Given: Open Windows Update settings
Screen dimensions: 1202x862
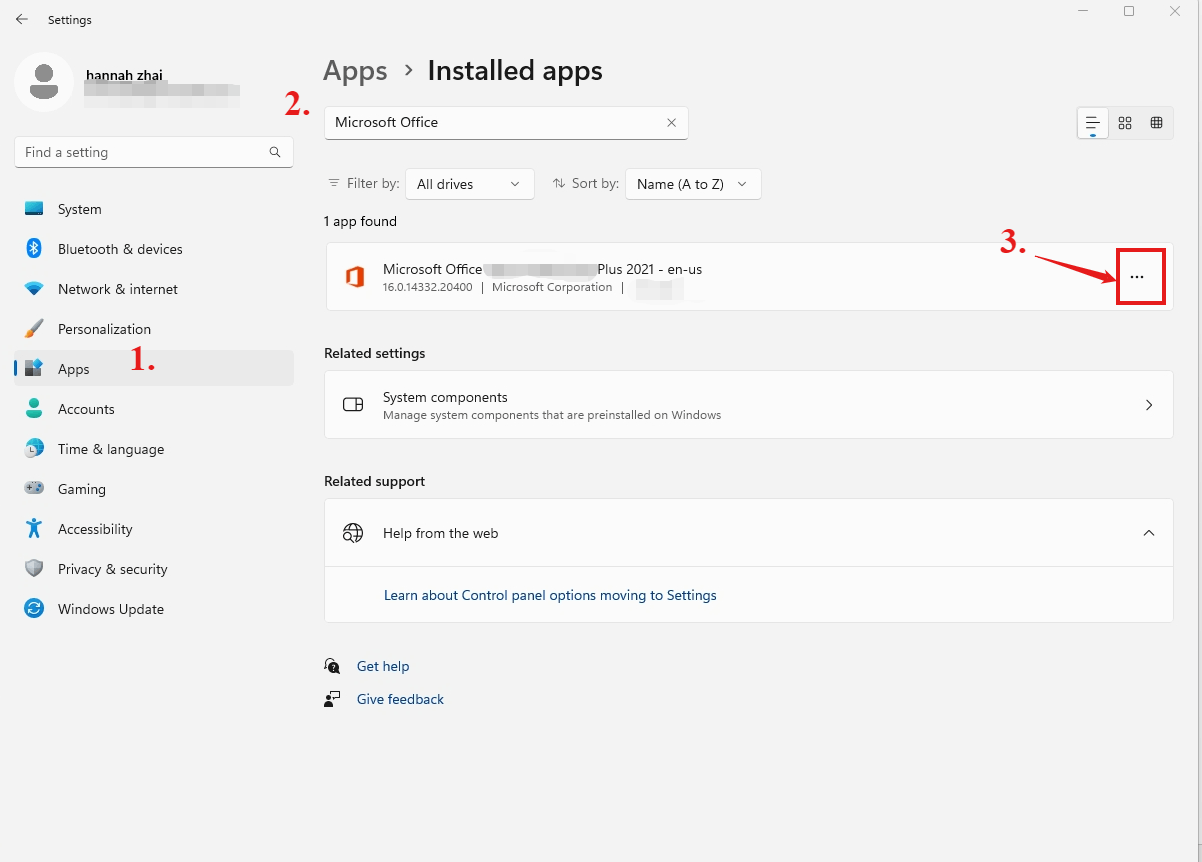Looking at the screenshot, I should (x=154, y=609).
